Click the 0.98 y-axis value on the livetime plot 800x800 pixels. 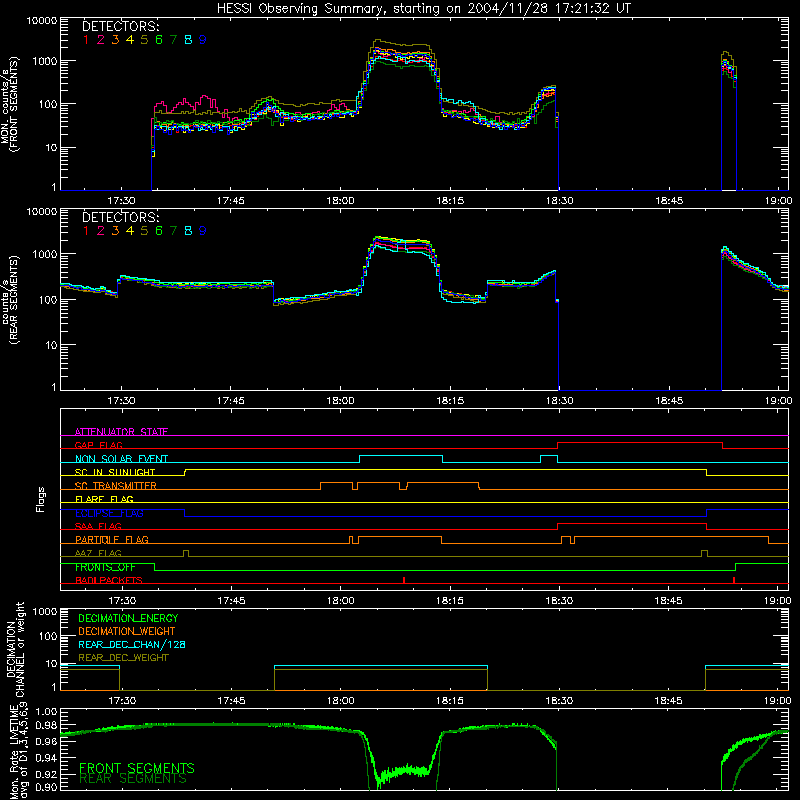(46, 725)
